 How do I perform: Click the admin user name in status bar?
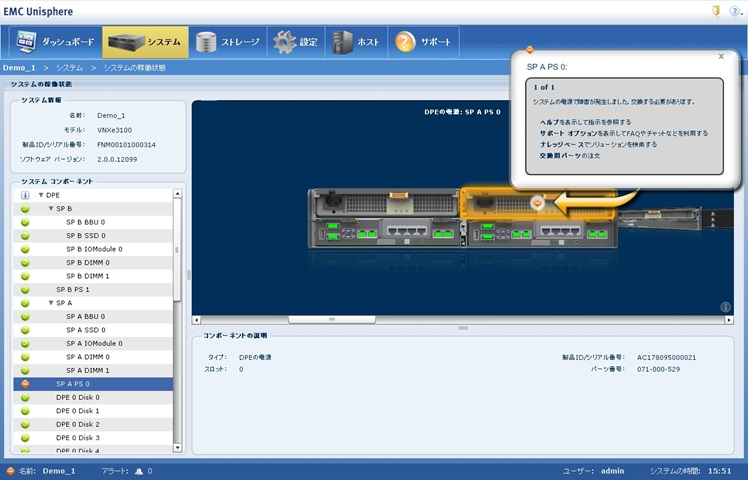[613, 471]
